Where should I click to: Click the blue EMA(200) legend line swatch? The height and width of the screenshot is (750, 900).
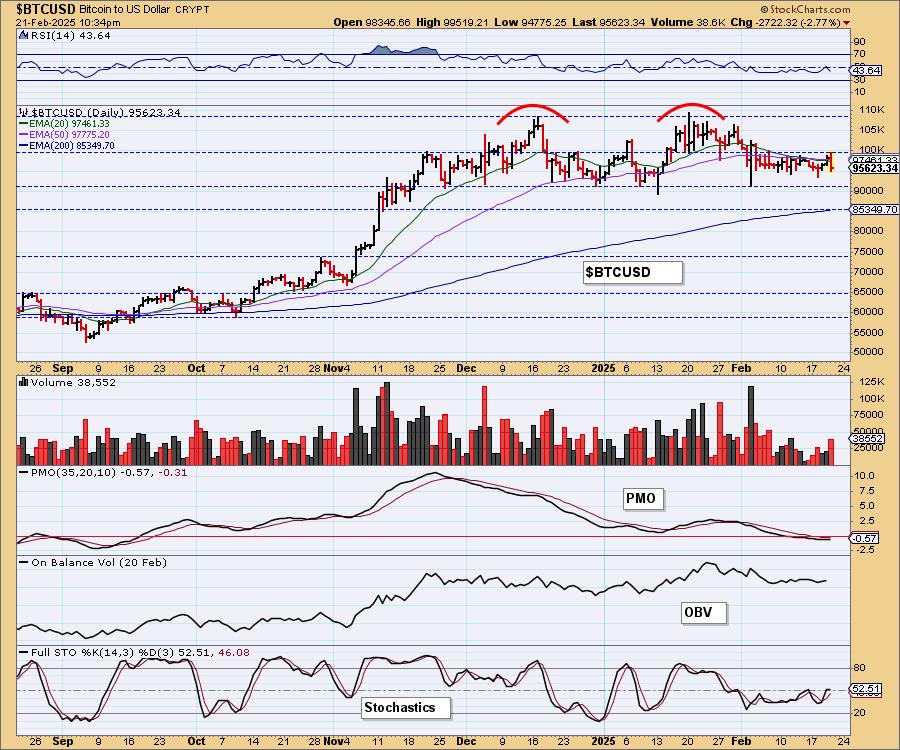(x=24, y=146)
